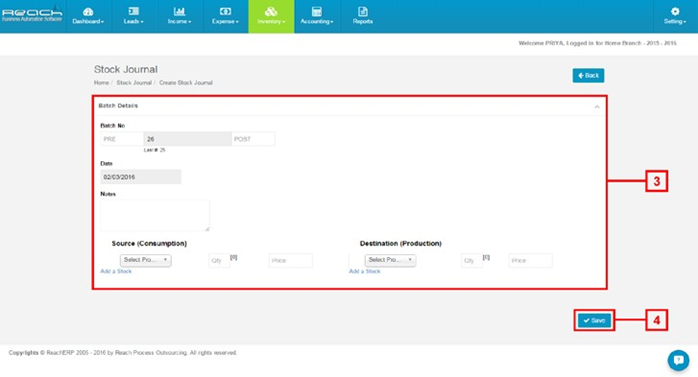Image resolution: width=698 pixels, height=377 pixels.
Task: Click the POST batch suffix field
Action: coord(253,139)
